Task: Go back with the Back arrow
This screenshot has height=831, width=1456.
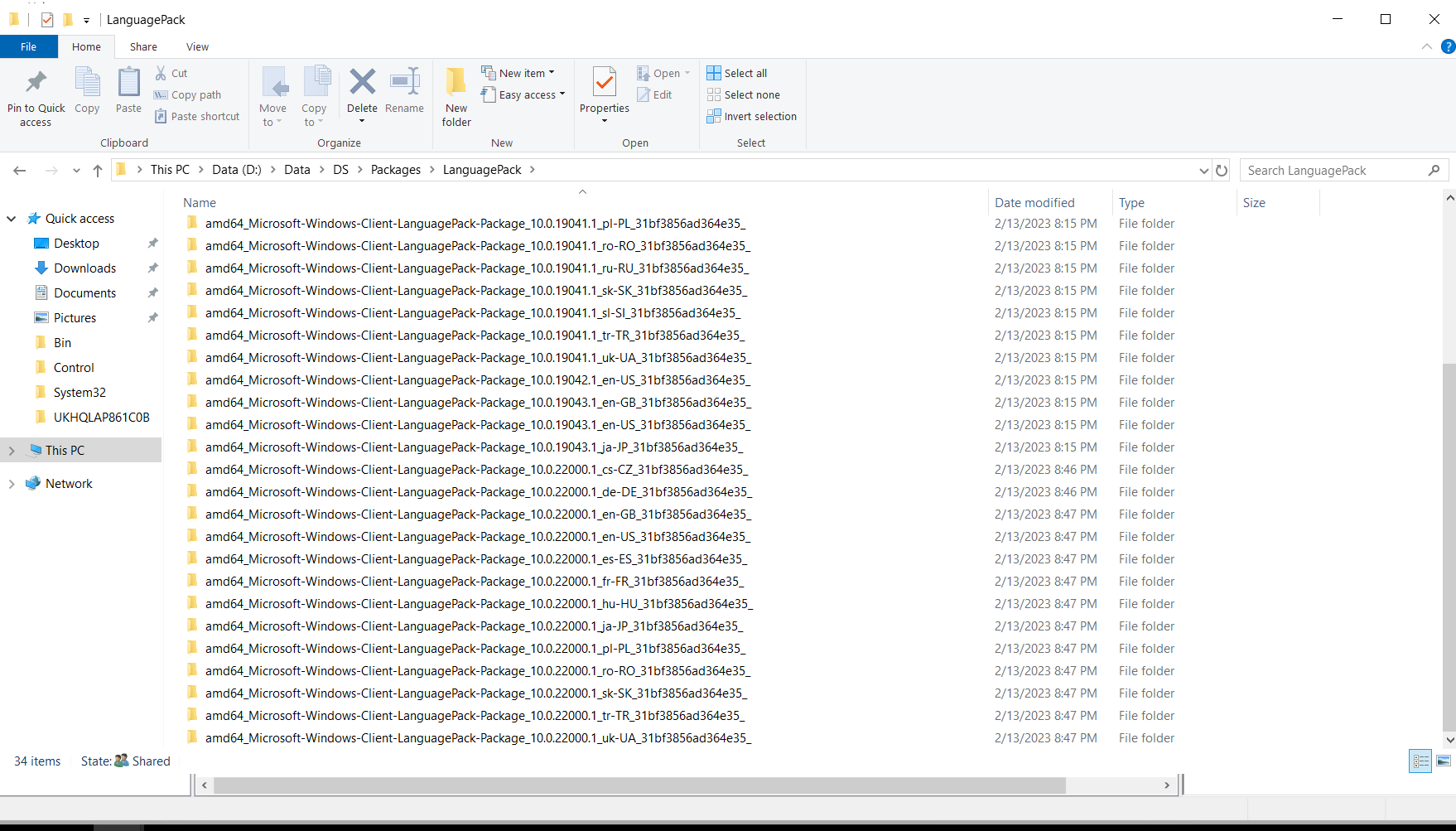Action: point(20,170)
